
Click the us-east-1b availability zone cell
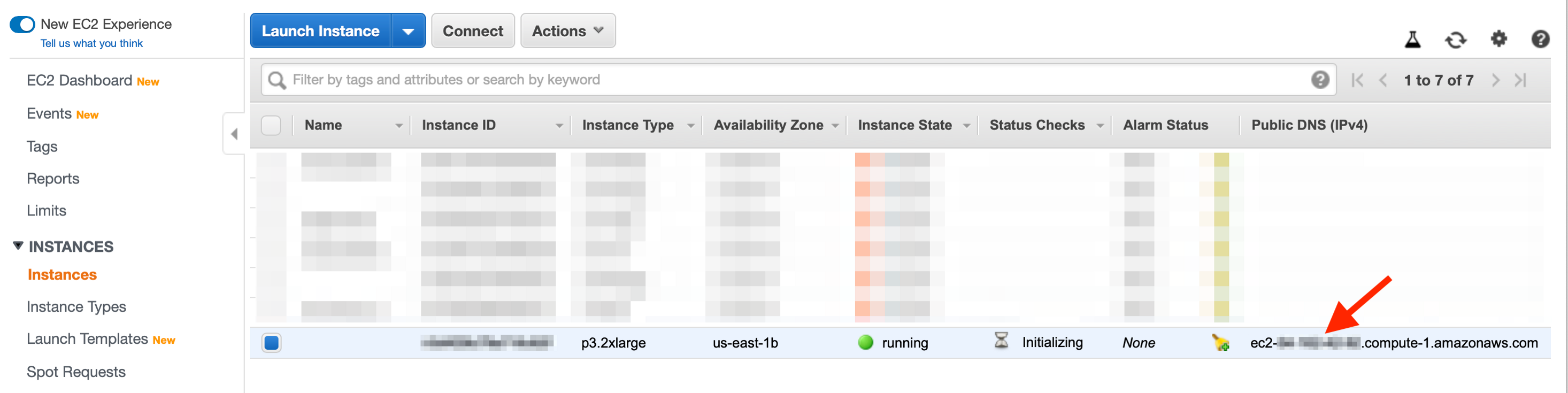pyautogui.click(x=745, y=343)
